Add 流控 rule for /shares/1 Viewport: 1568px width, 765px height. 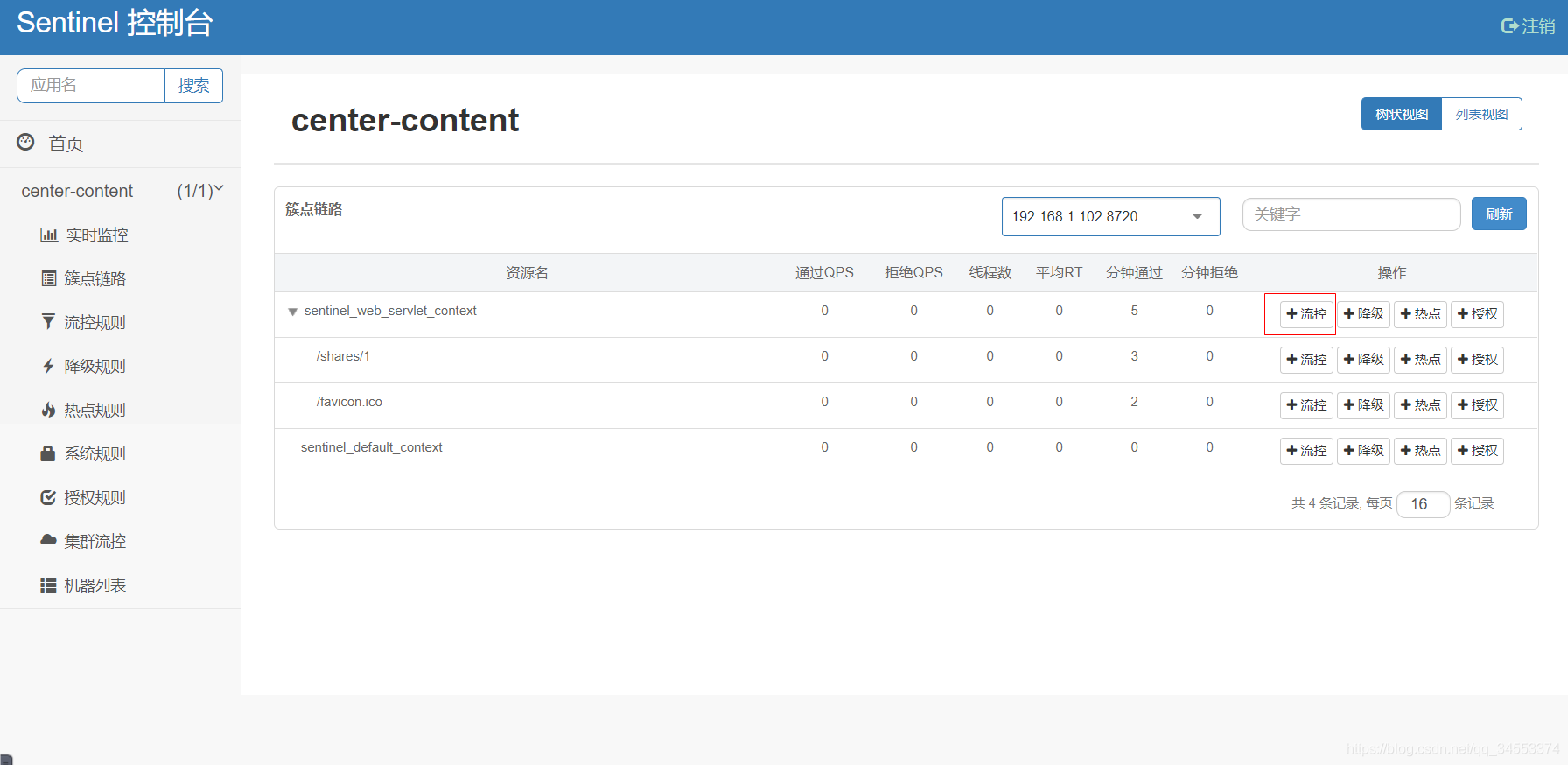coord(1306,360)
